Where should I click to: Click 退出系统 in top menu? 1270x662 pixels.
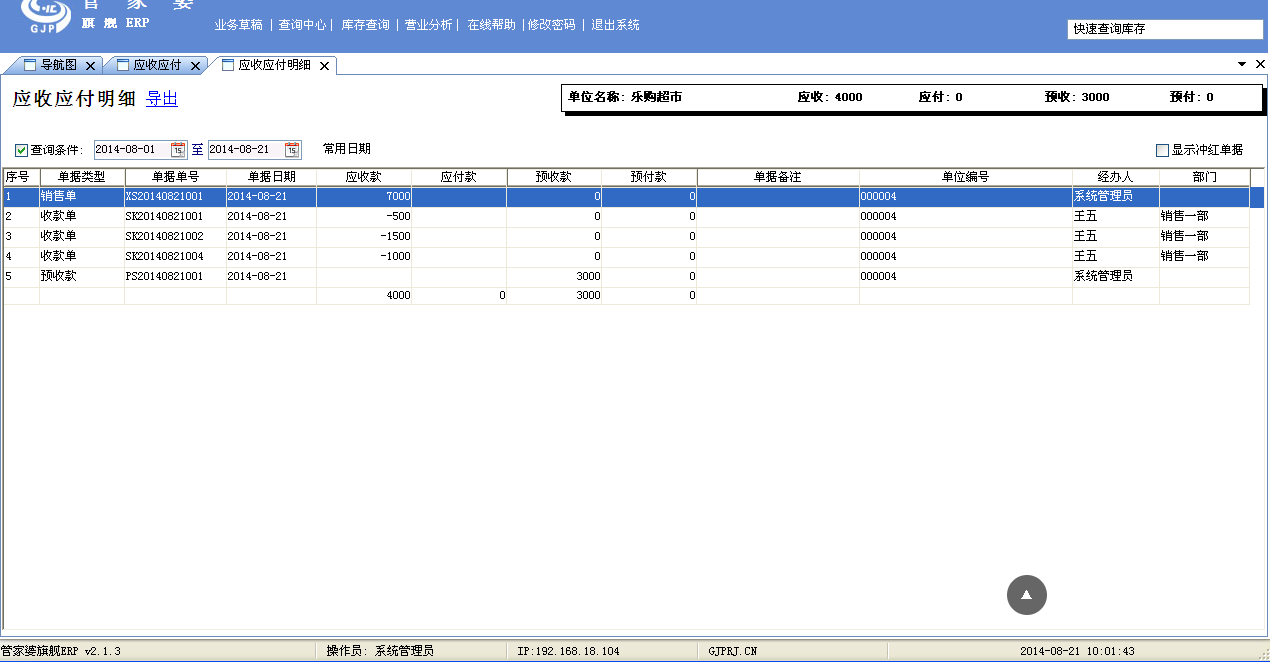(615, 25)
